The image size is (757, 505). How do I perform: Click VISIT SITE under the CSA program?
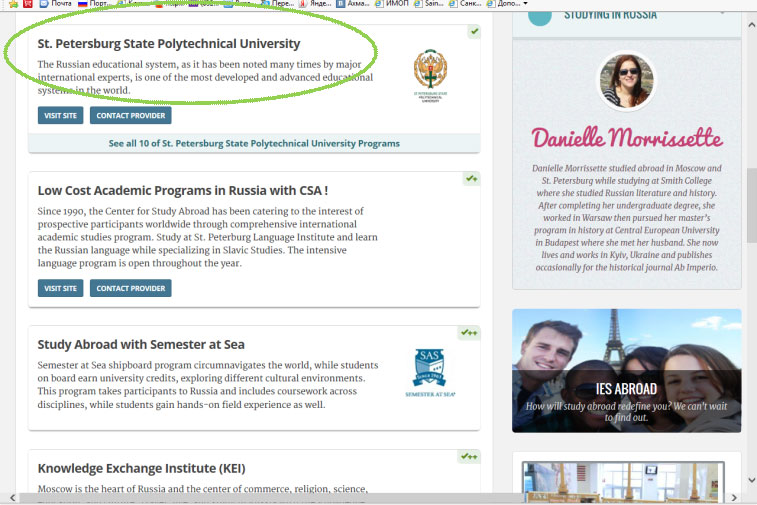(x=60, y=288)
